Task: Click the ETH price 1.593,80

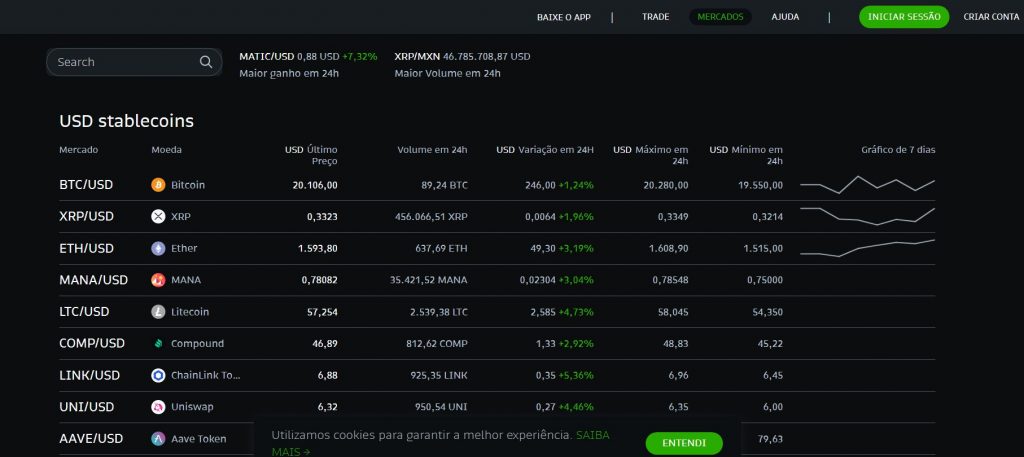Action: pyautogui.click(x=317, y=248)
